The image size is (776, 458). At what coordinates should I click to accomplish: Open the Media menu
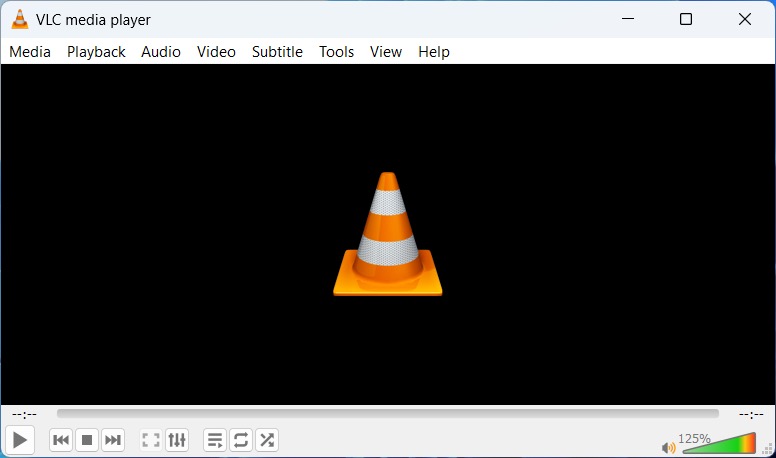click(30, 51)
